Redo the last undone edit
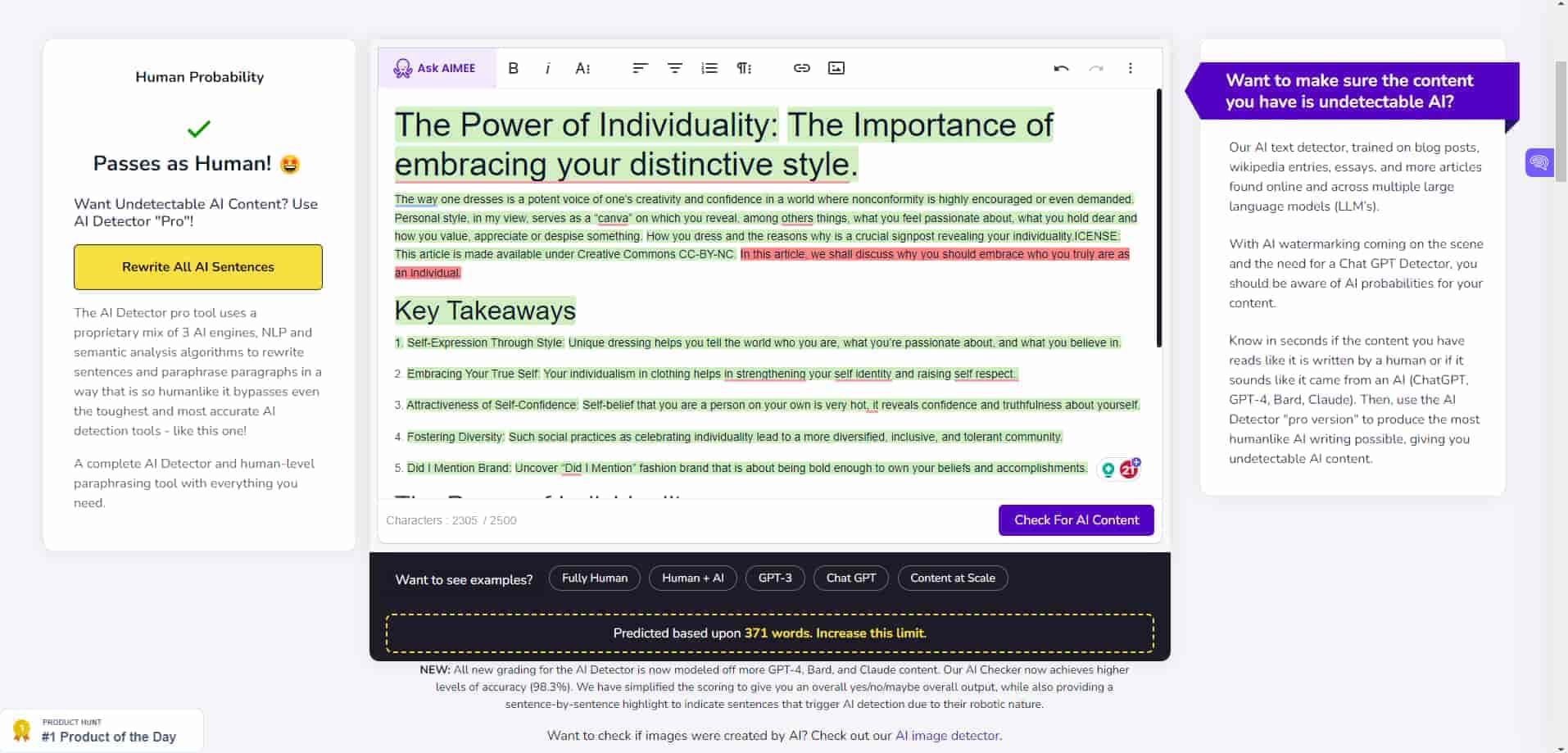 coord(1095,68)
